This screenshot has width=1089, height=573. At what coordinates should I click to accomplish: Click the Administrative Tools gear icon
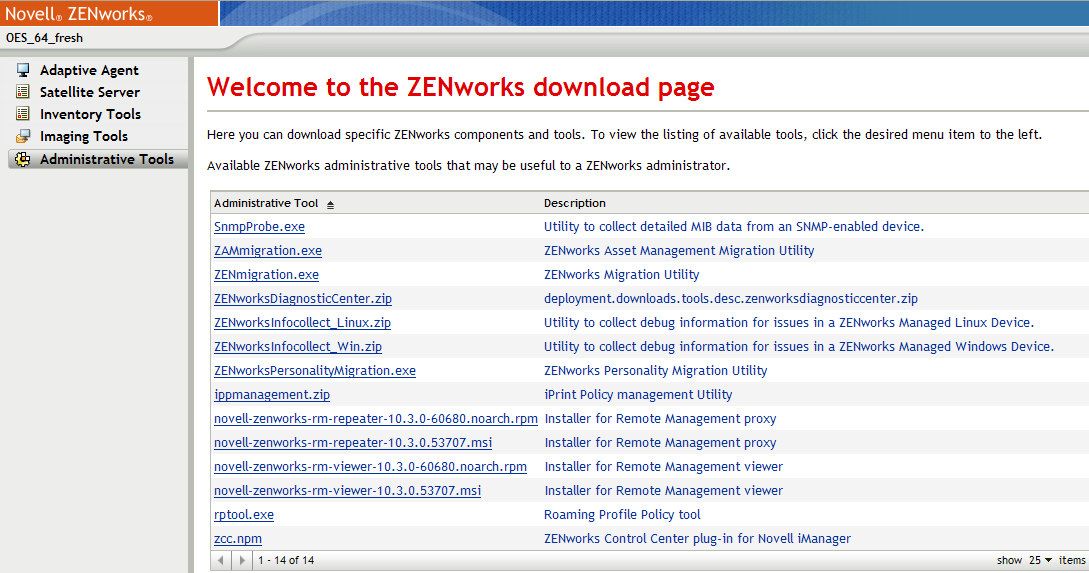(x=23, y=159)
